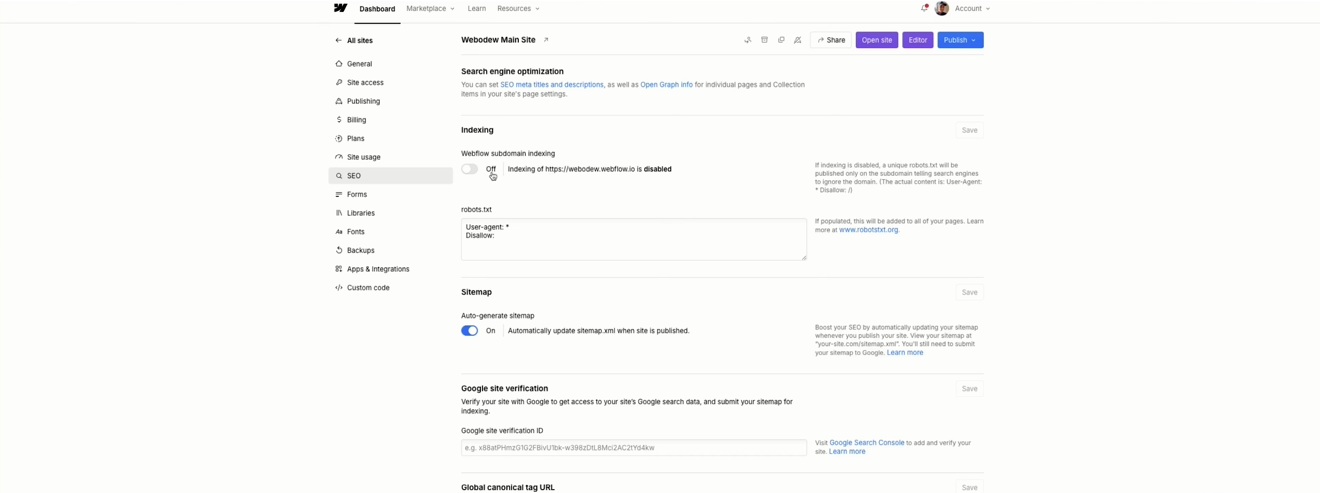Click the Site access key icon

coord(339,83)
